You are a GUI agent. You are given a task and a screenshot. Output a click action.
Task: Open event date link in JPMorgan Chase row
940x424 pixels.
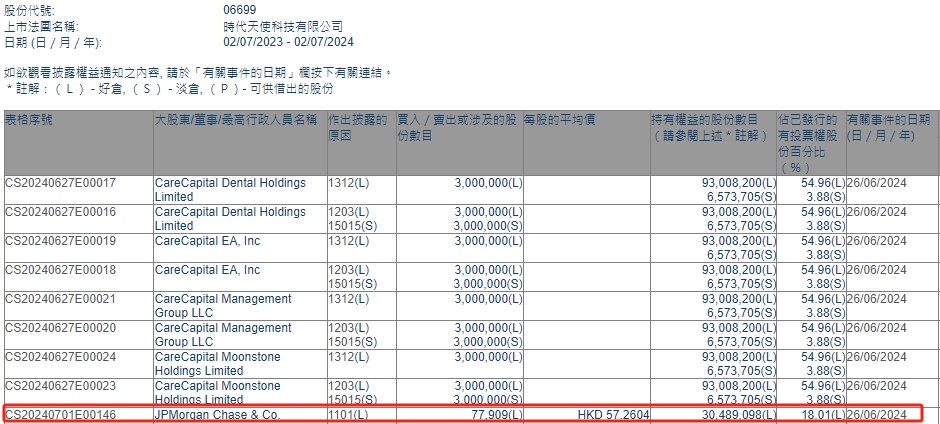pyautogui.click(x=877, y=414)
